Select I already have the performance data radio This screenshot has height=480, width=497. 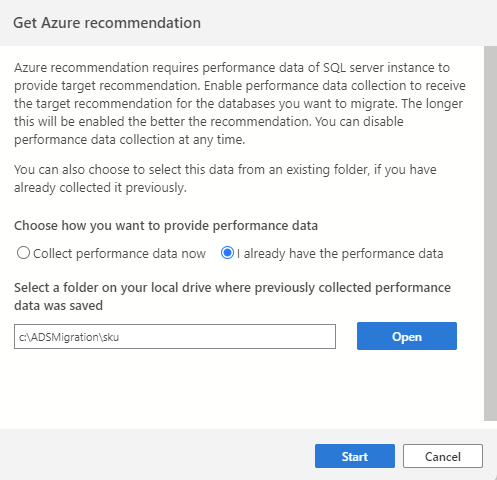pos(227,253)
